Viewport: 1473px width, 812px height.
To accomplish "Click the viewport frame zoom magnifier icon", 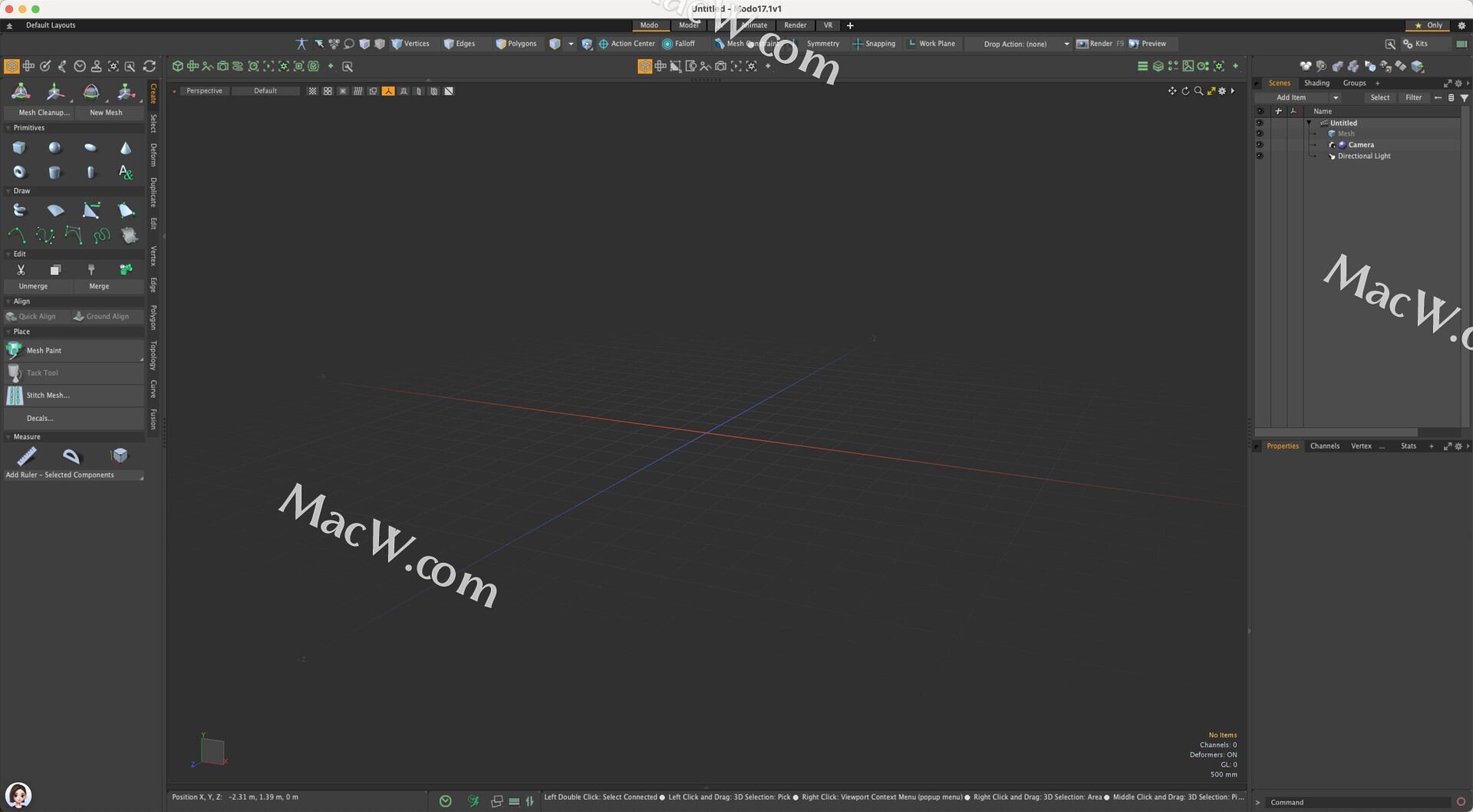I will coord(1198,91).
